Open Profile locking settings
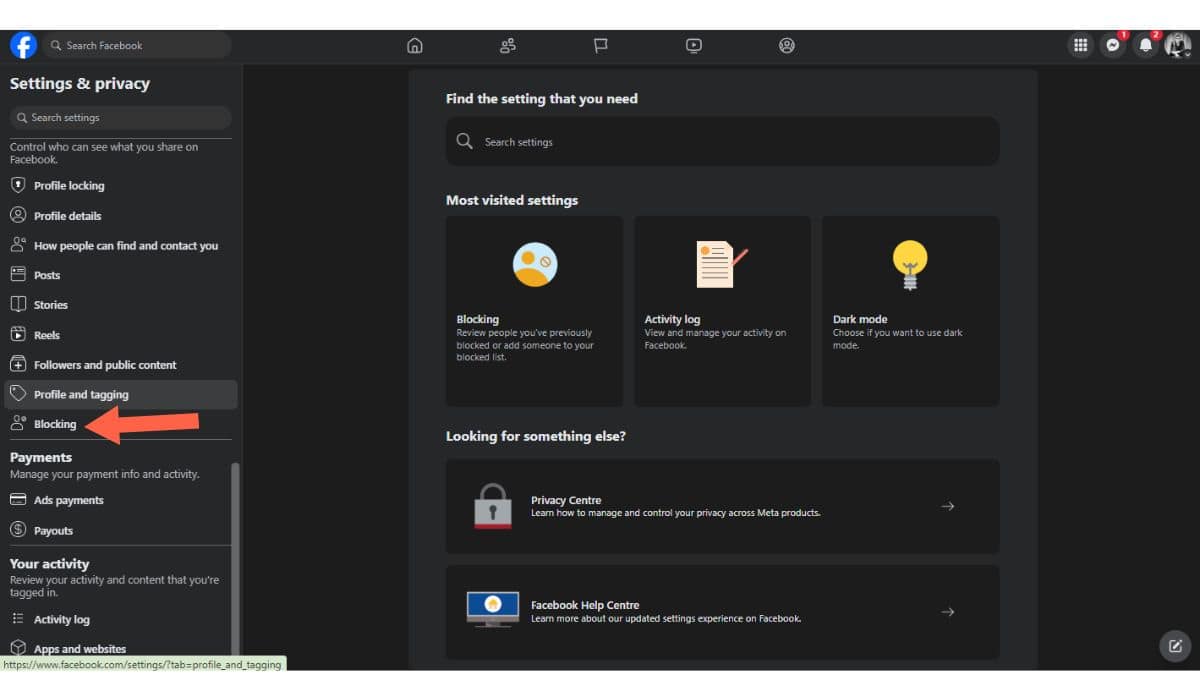This screenshot has height=700, width=1200. coord(120,186)
